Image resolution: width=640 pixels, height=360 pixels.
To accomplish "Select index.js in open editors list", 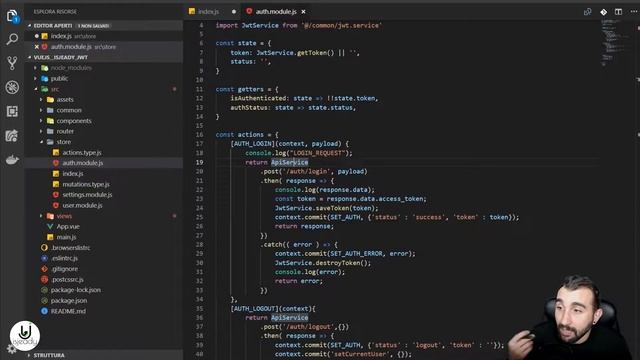I will point(61,36).
